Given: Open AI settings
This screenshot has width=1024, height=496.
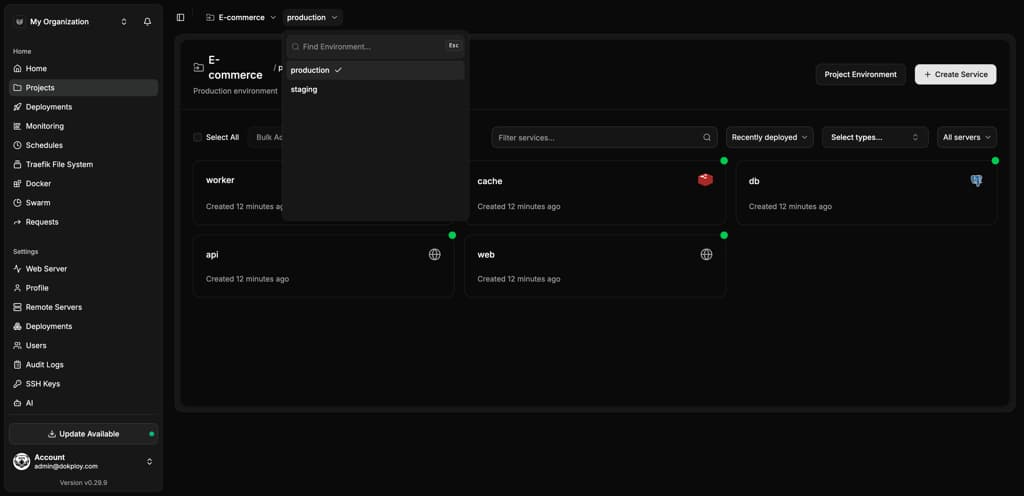Looking at the screenshot, I should tap(84, 403).
